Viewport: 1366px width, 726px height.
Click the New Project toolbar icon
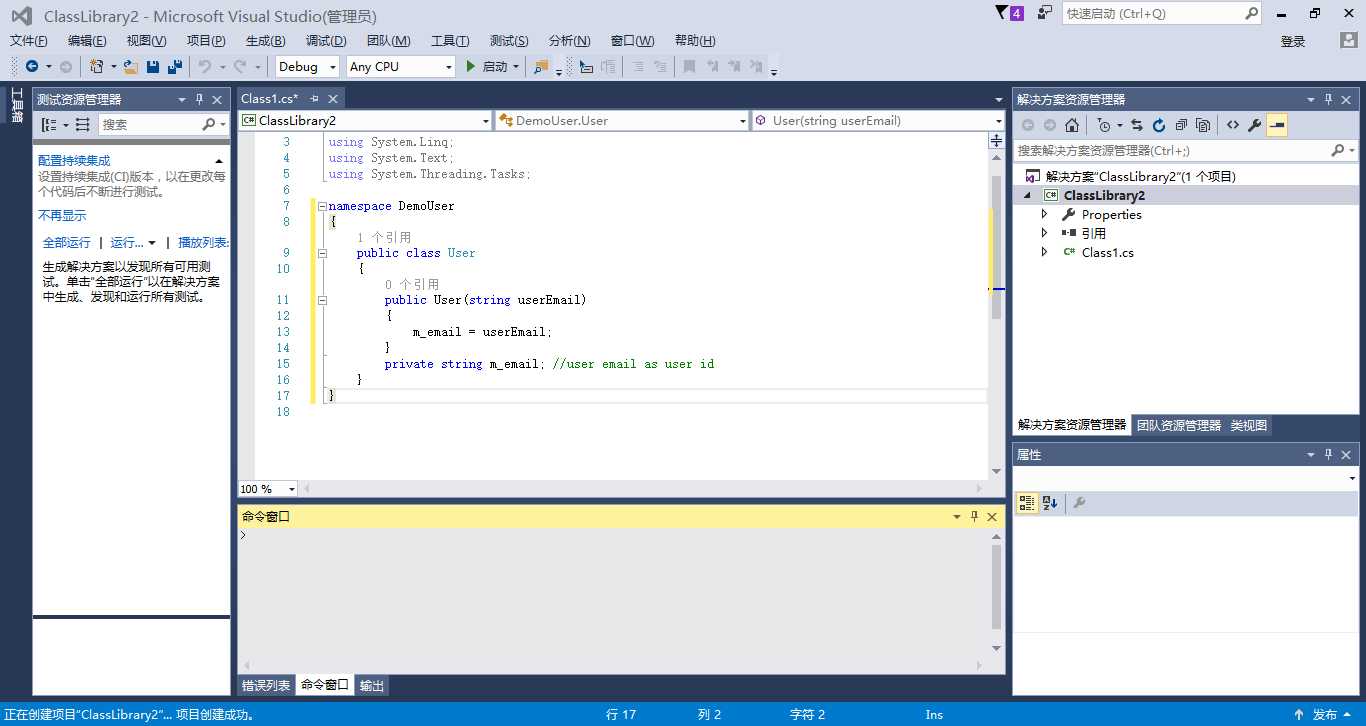tap(96, 66)
